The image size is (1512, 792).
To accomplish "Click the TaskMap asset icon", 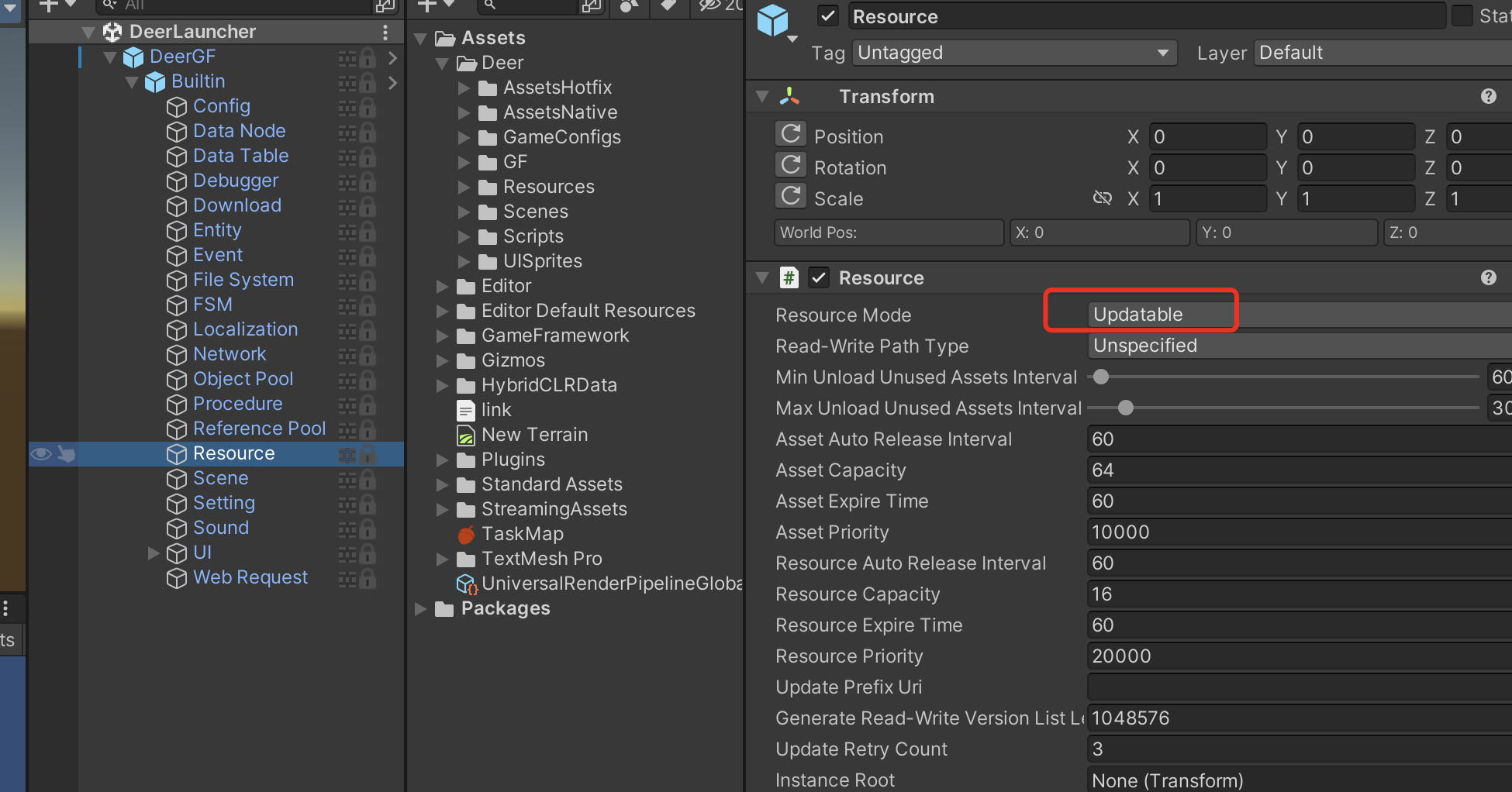I will pos(466,534).
